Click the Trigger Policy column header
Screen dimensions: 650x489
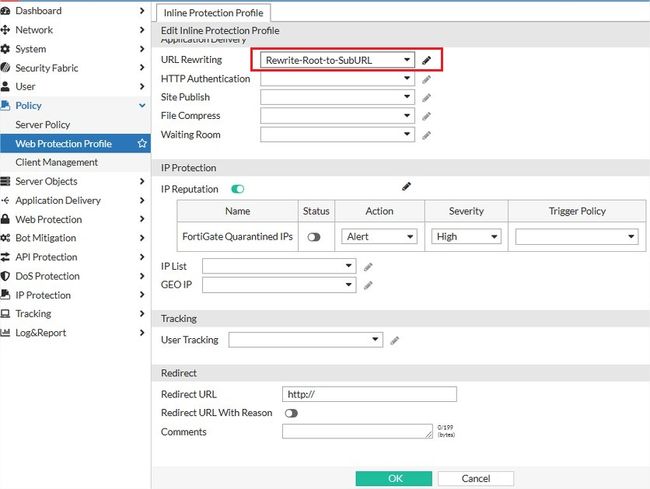tap(577, 211)
